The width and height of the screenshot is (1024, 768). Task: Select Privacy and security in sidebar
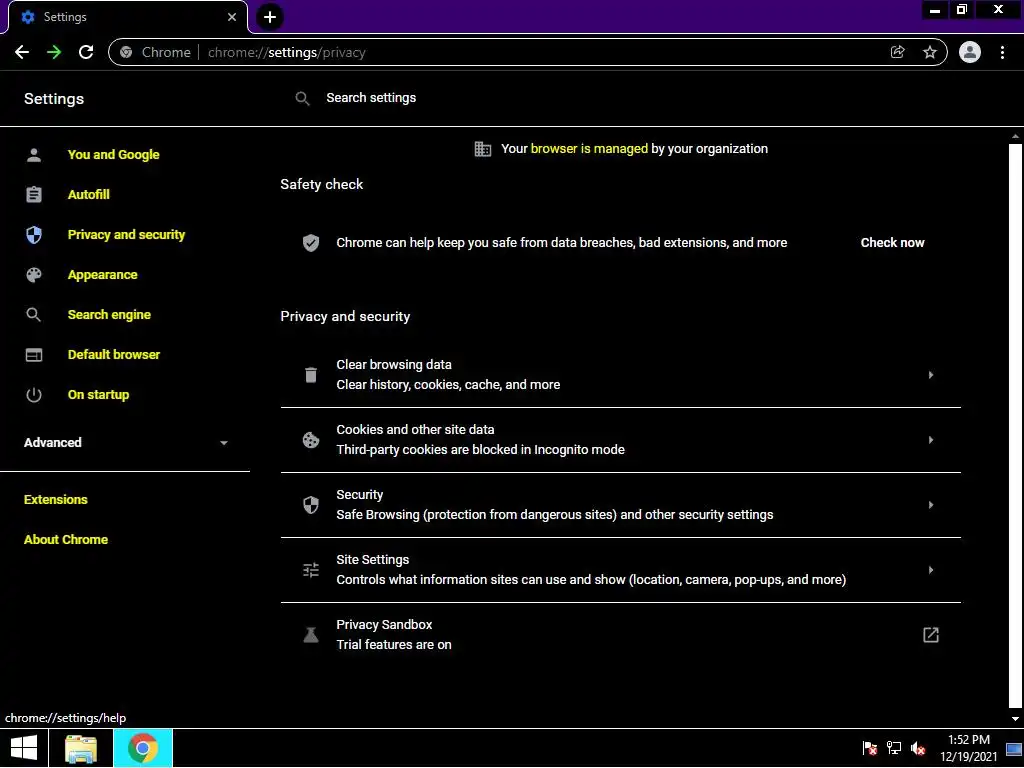point(126,234)
